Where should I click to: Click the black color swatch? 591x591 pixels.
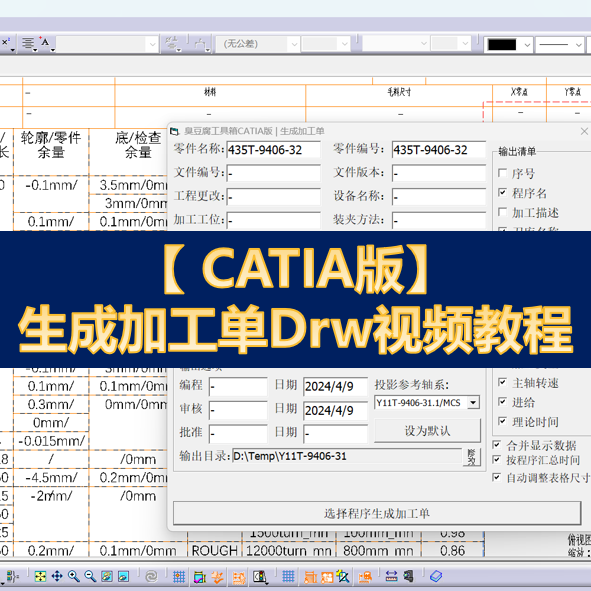pos(502,45)
